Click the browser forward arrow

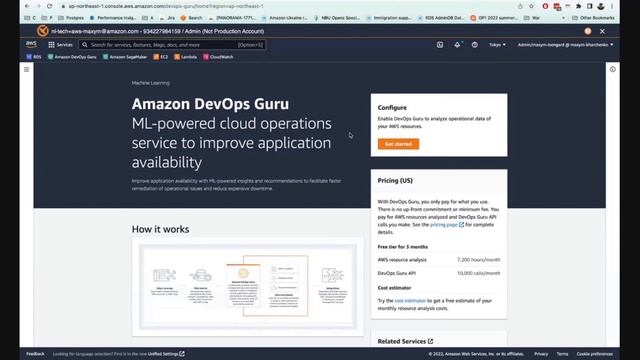click(x=38, y=6)
